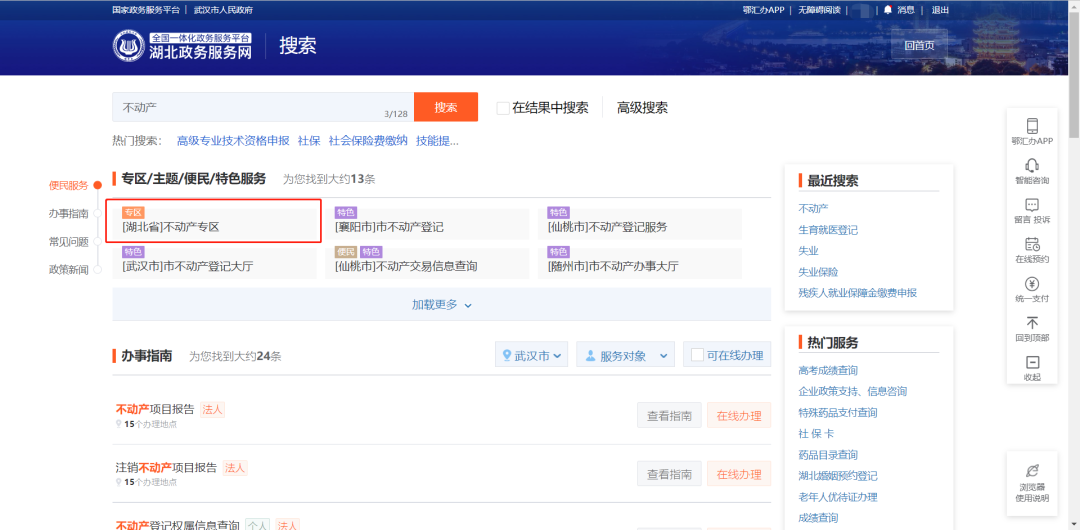Expand the 武汉市 location dropdown
Viewport: 1080px width, 530px height.
[531, 355]
